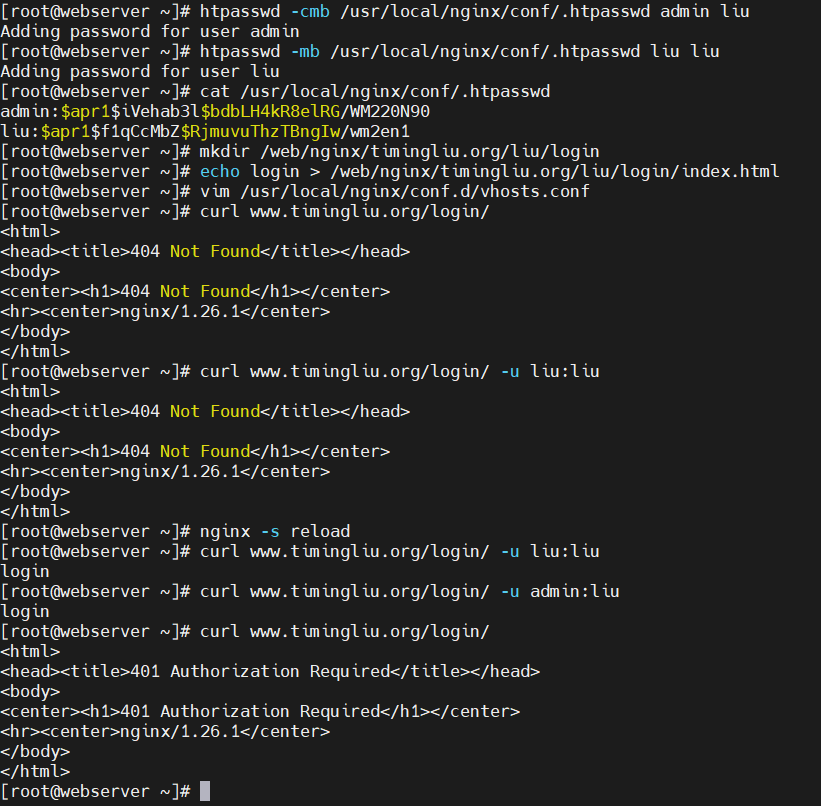Select 'Adding password for user admin' output

point(150,31)
